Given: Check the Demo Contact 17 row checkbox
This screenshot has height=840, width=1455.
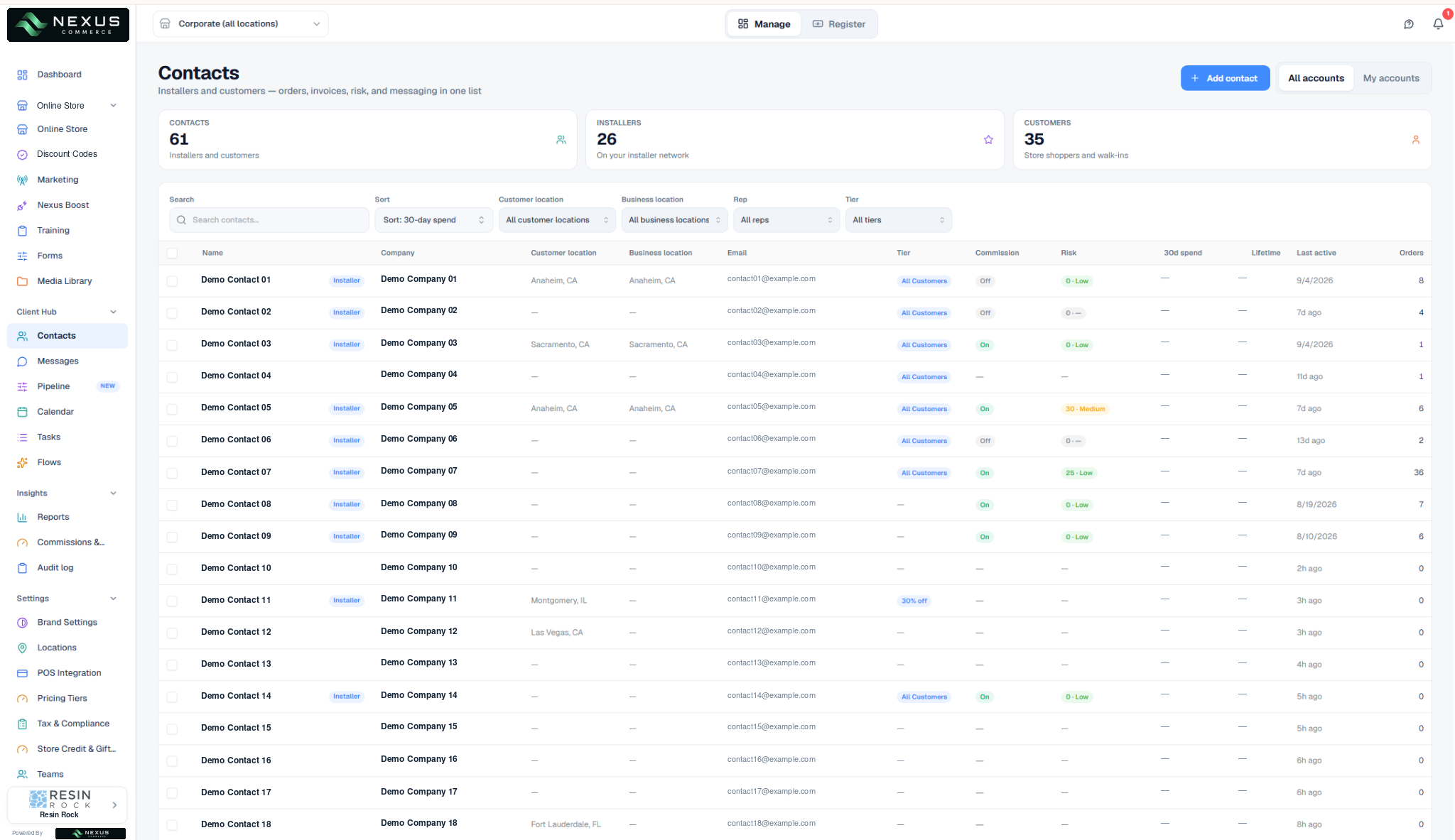Looking at the screenshot, I should [x=172, y=793].
